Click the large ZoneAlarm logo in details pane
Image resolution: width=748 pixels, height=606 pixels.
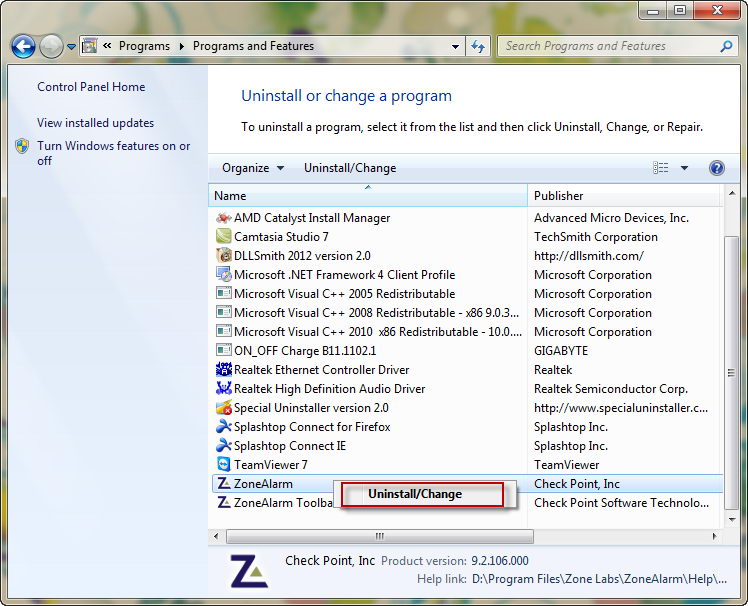[x=249, y=571]
